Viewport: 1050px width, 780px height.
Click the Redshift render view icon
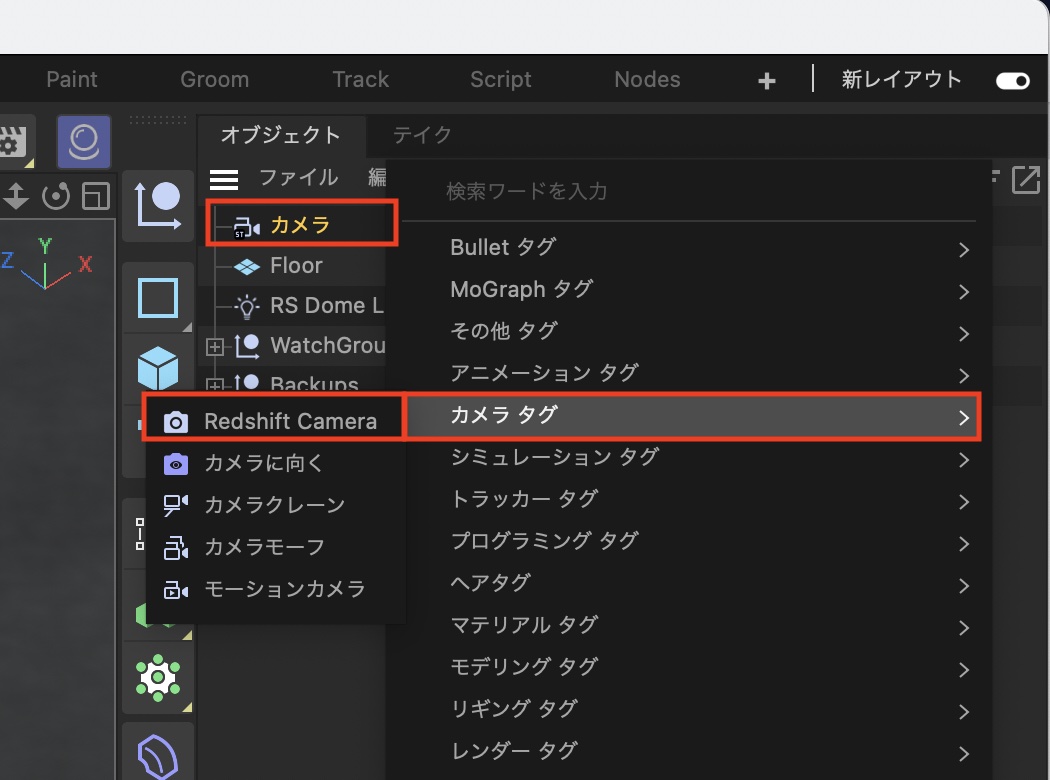[84, 141]
